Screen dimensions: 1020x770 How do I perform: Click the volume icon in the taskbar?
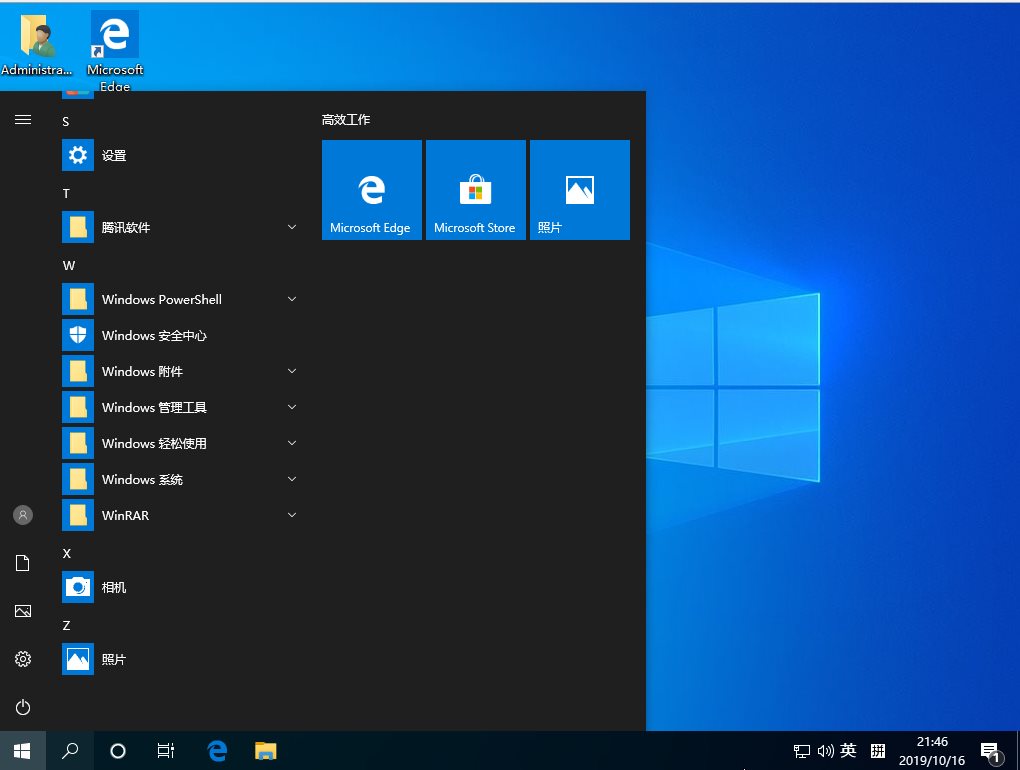[825, 750]
